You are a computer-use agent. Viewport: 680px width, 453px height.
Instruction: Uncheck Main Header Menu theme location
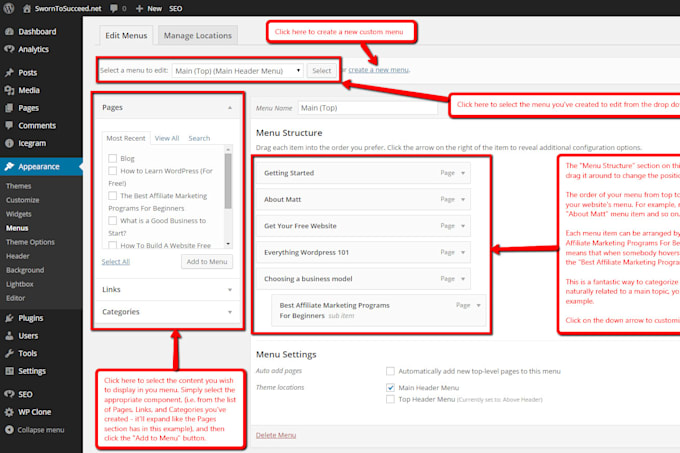click(x=390, y=388)
